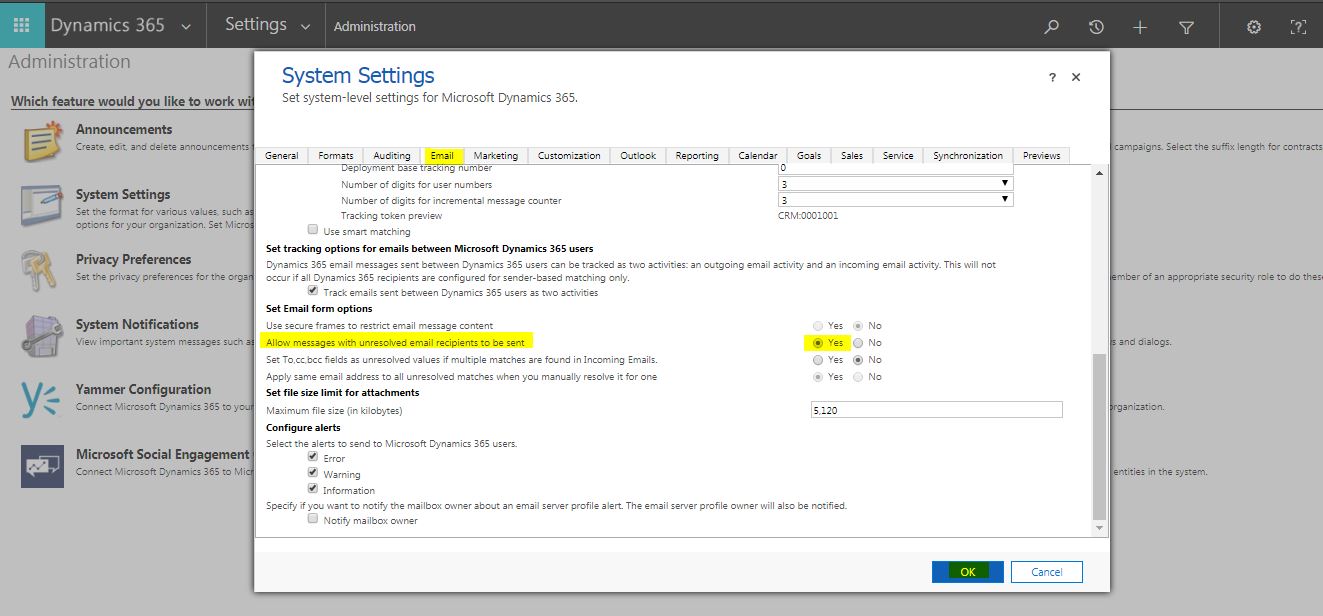Switch to the General tab

click(282, 155)
